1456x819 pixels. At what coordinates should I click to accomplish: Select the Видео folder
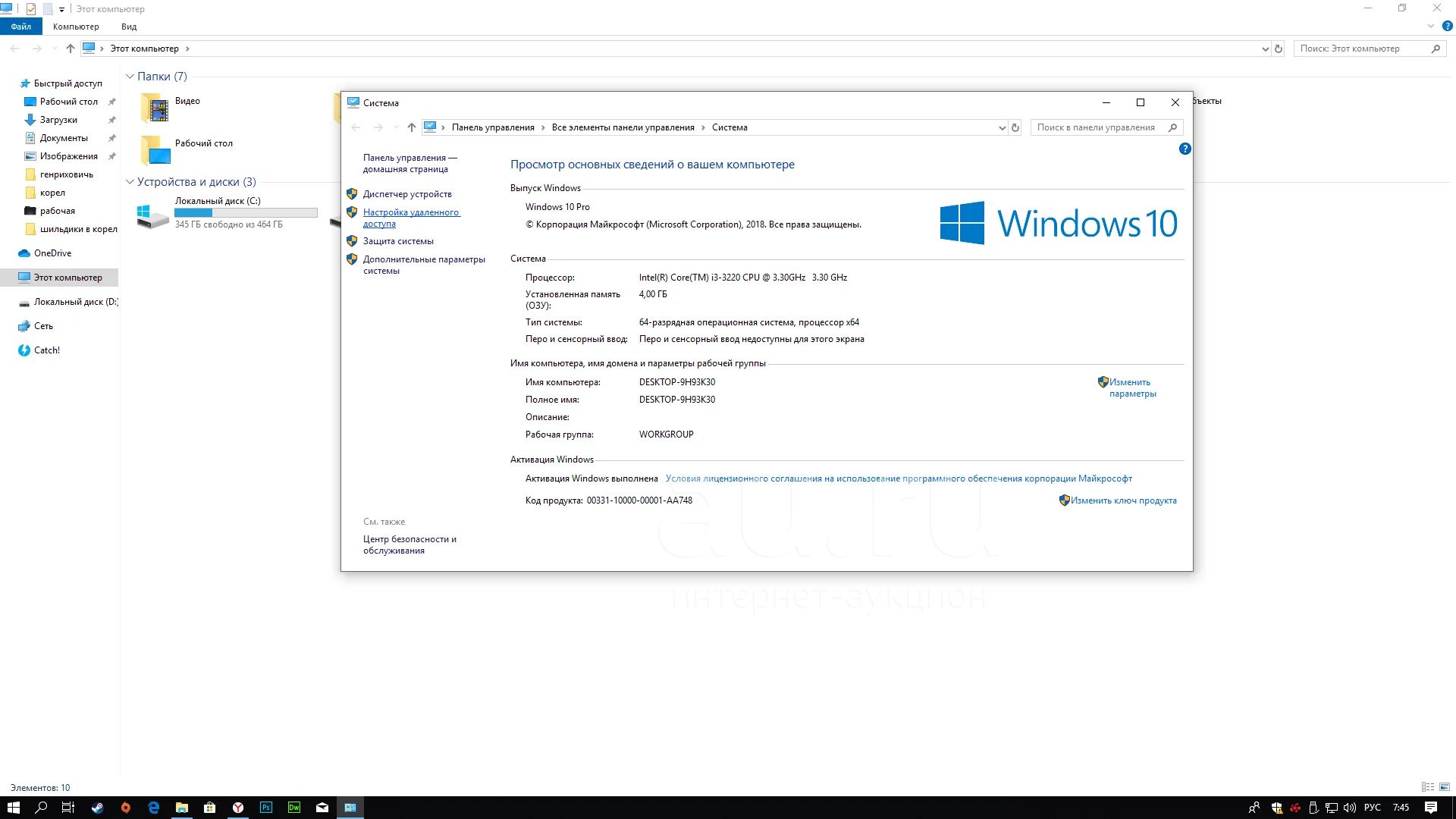(x=171, y=108)
